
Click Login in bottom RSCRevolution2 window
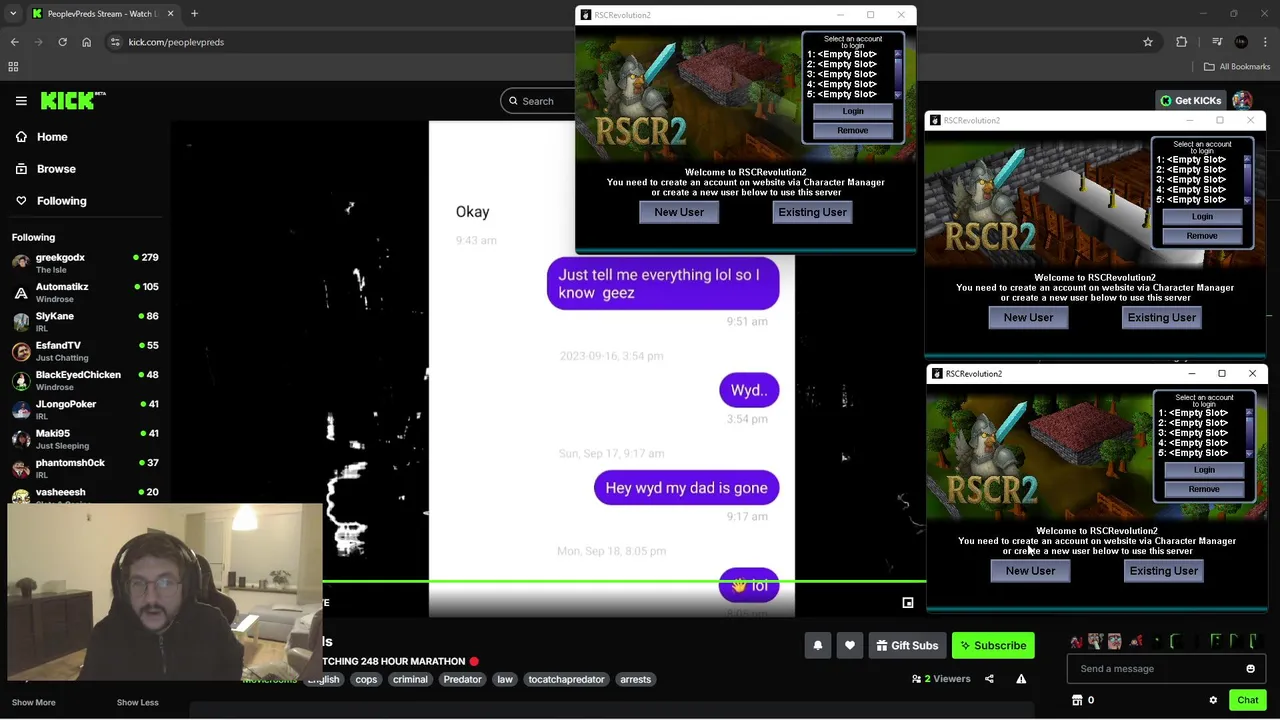coord(1204,469)
